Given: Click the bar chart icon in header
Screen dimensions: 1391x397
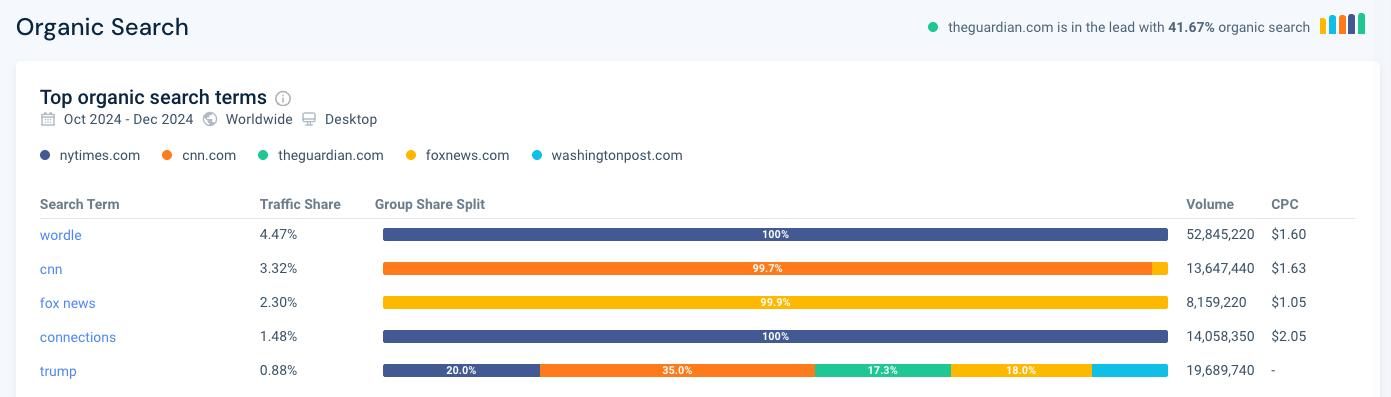Looking at the screenshot, I should (1342, 25).
